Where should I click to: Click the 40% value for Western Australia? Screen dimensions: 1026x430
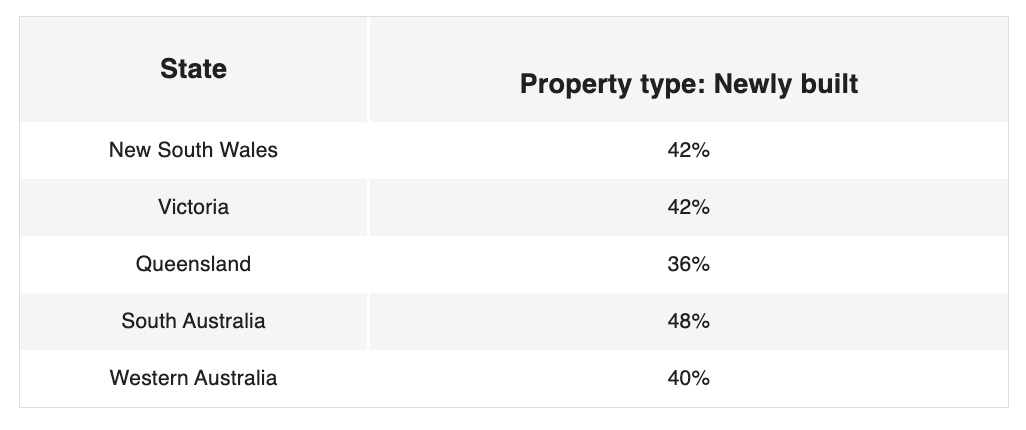688,379
